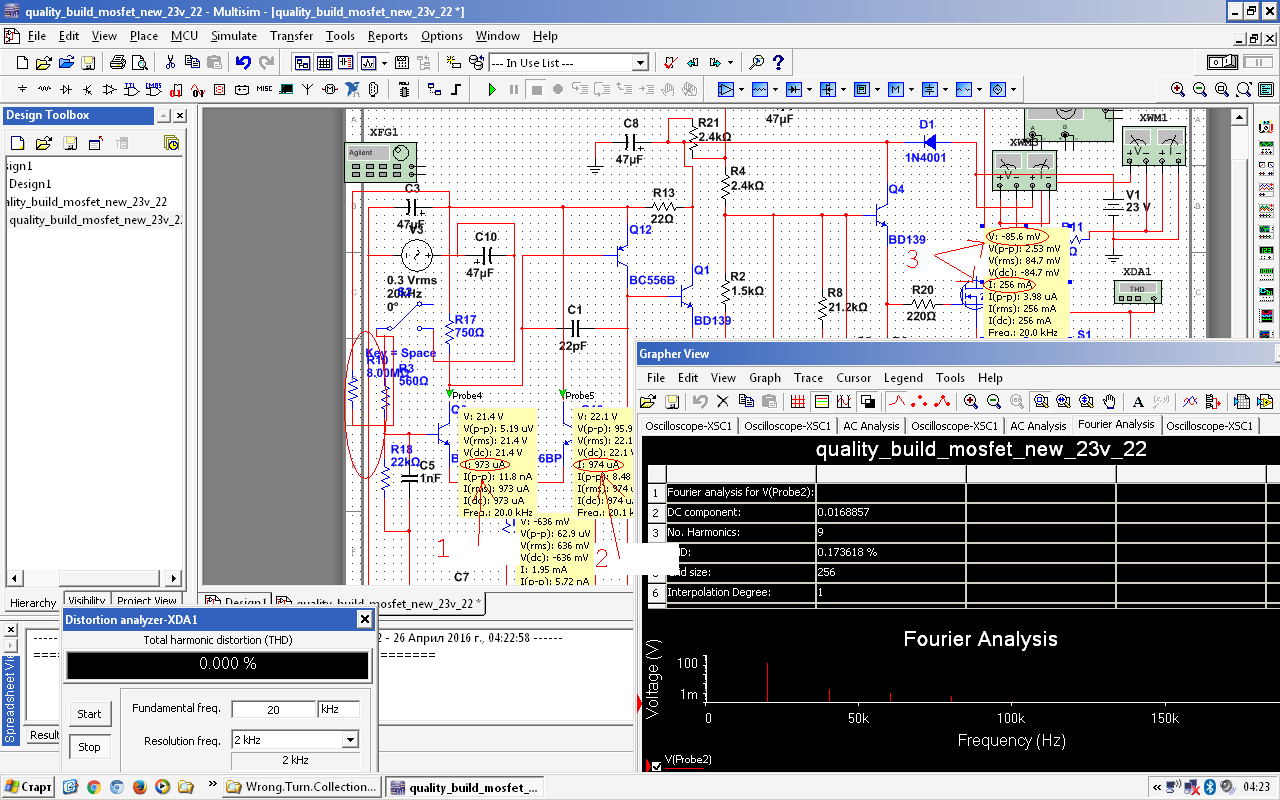The width and height of the screenshot is (1280, 800).
Task: Toggle show symbols only in Grapher
Action: (x=920, y=401)
